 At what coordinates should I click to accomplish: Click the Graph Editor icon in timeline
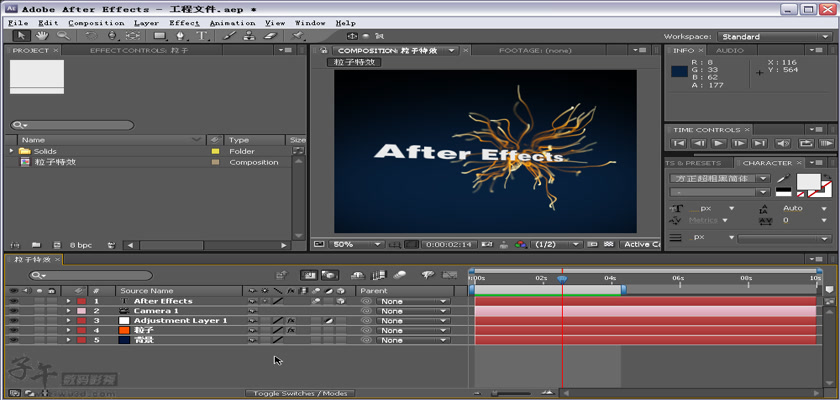[448, 275]
